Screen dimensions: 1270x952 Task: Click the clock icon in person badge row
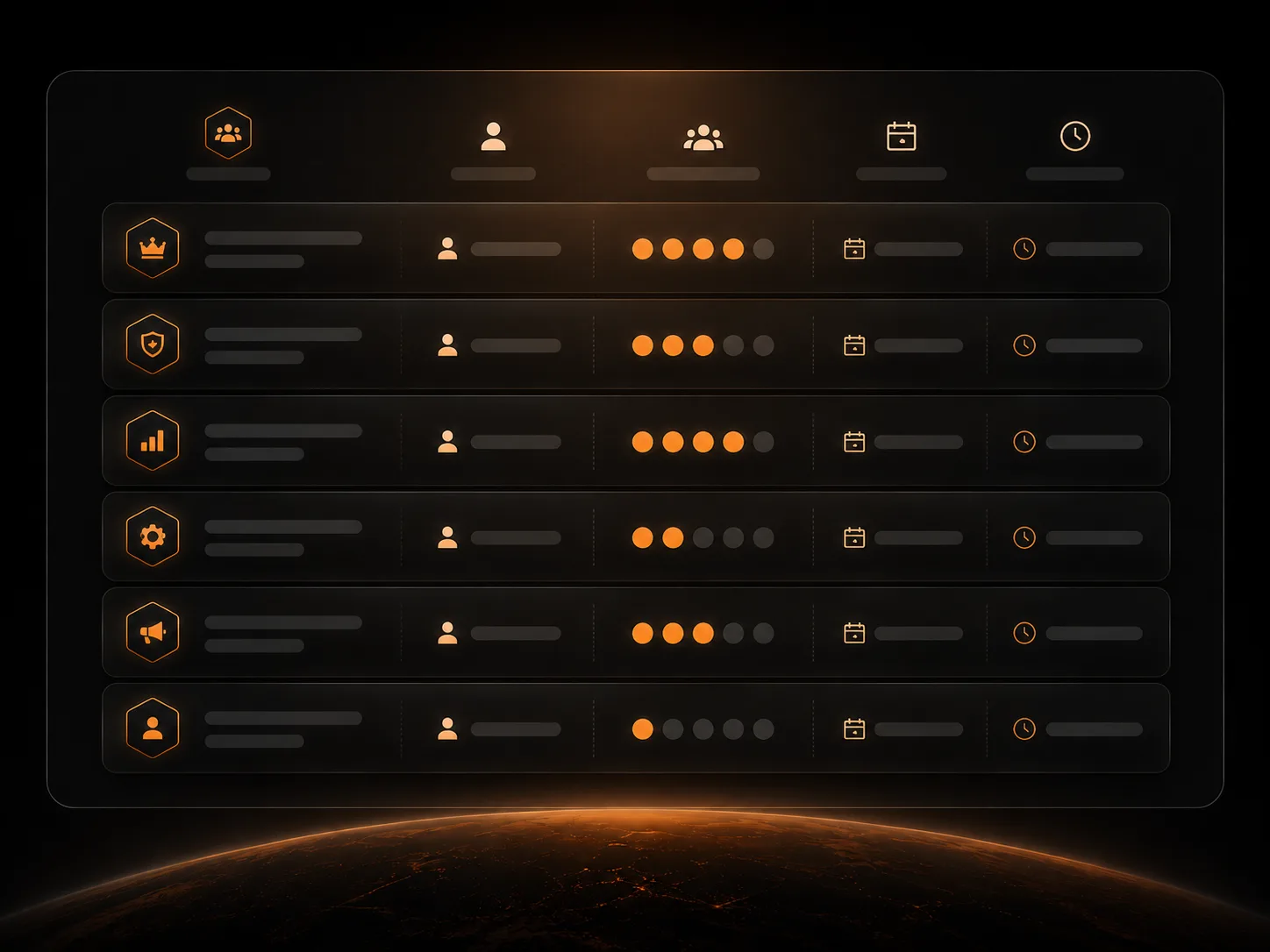[1024, 728]
